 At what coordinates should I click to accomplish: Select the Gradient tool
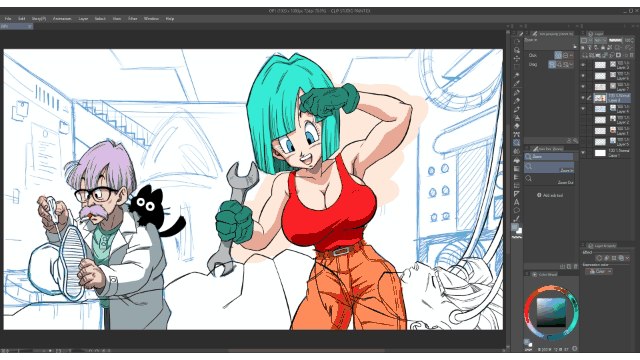517,169
